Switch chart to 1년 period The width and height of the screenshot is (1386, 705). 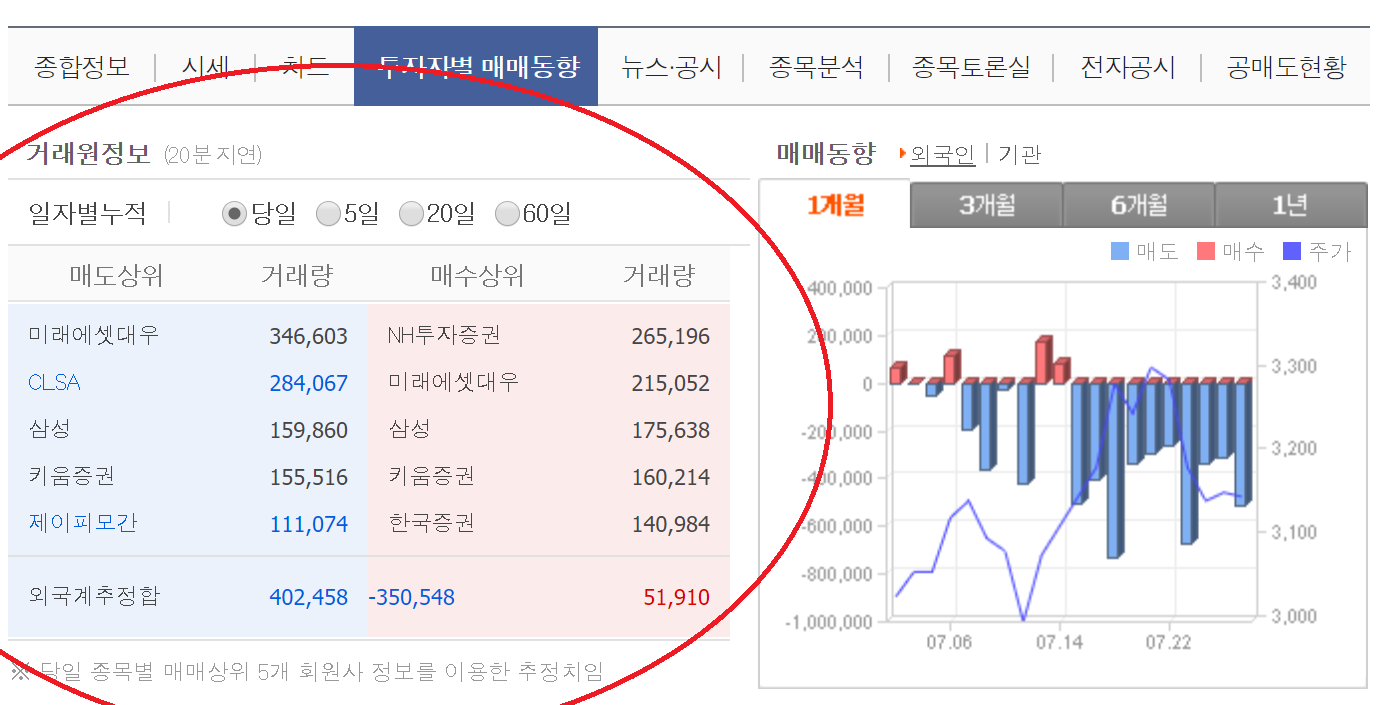(x=1291, y=206)
